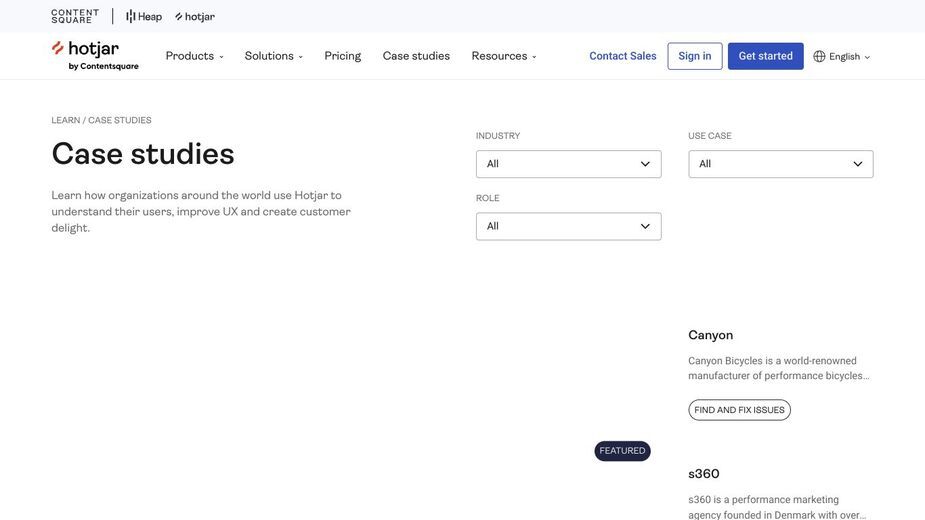Click the Case studies page heading
The width and height of the screenshot is (925, 520).
143,154
